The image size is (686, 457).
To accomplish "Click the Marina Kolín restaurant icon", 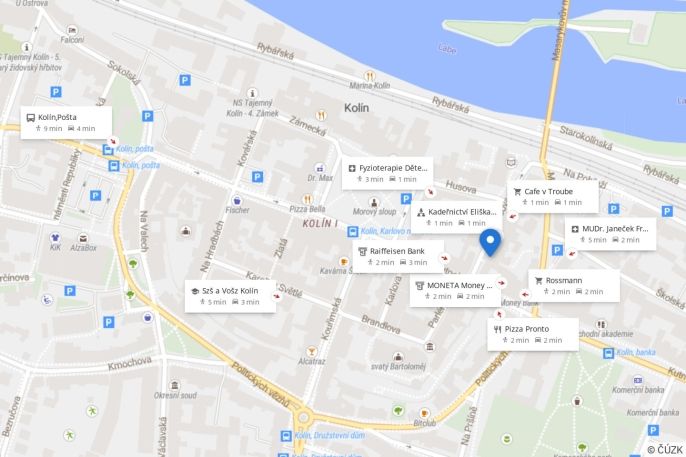I will (370, 77).
